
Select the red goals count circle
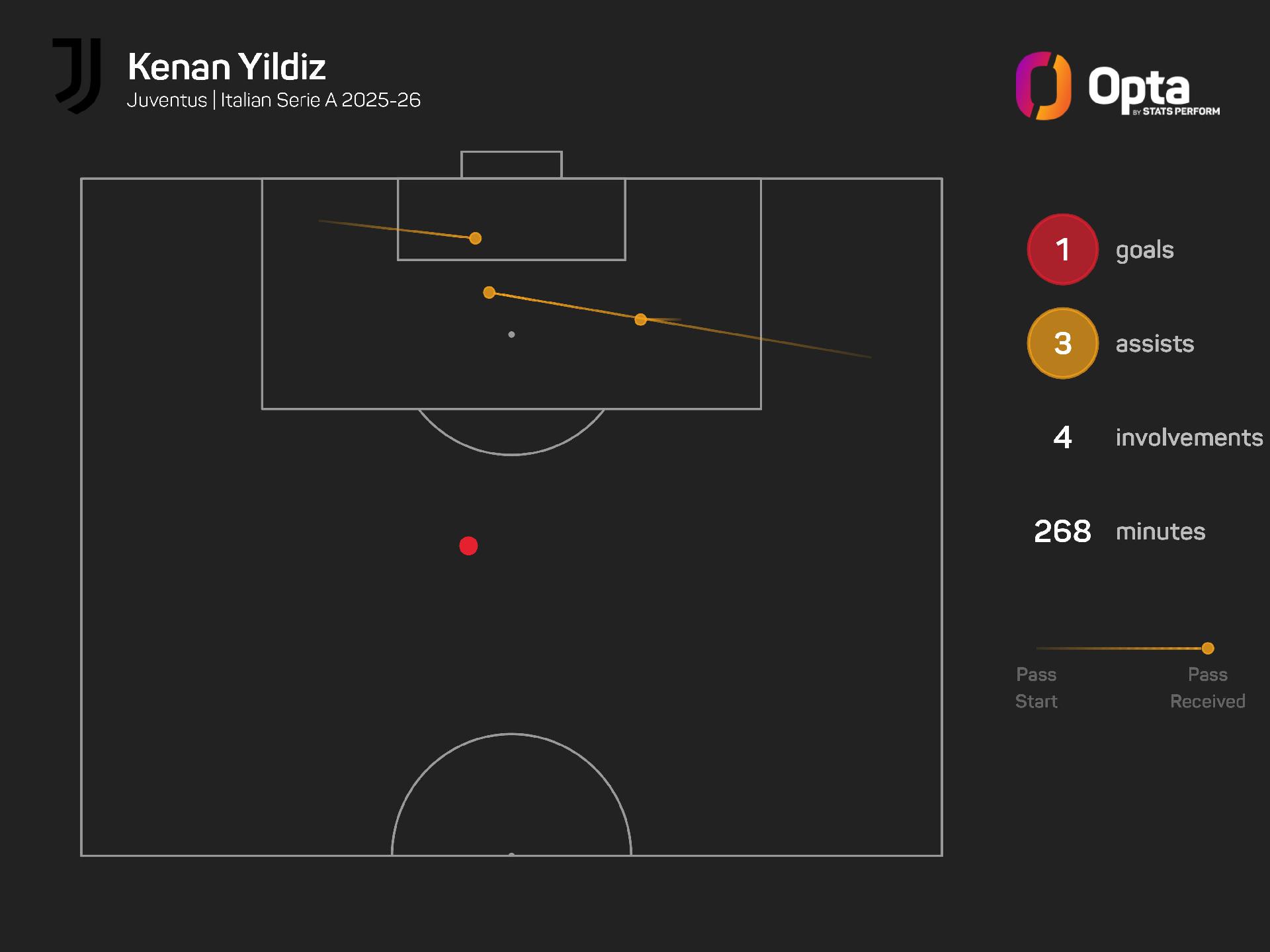pyautogui.click(x=1062, y=249)
